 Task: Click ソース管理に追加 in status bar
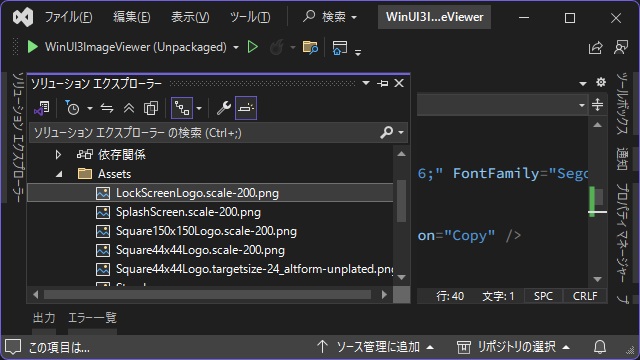tap(375, 347)
